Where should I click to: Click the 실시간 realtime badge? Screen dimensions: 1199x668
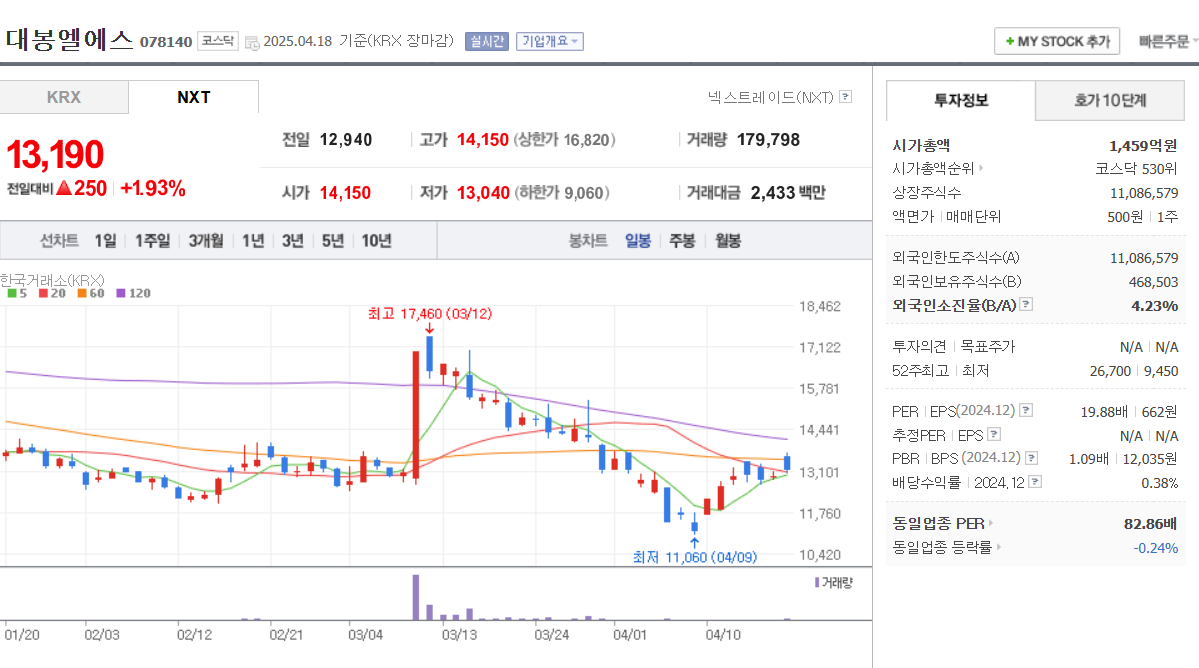coord(486,40)
